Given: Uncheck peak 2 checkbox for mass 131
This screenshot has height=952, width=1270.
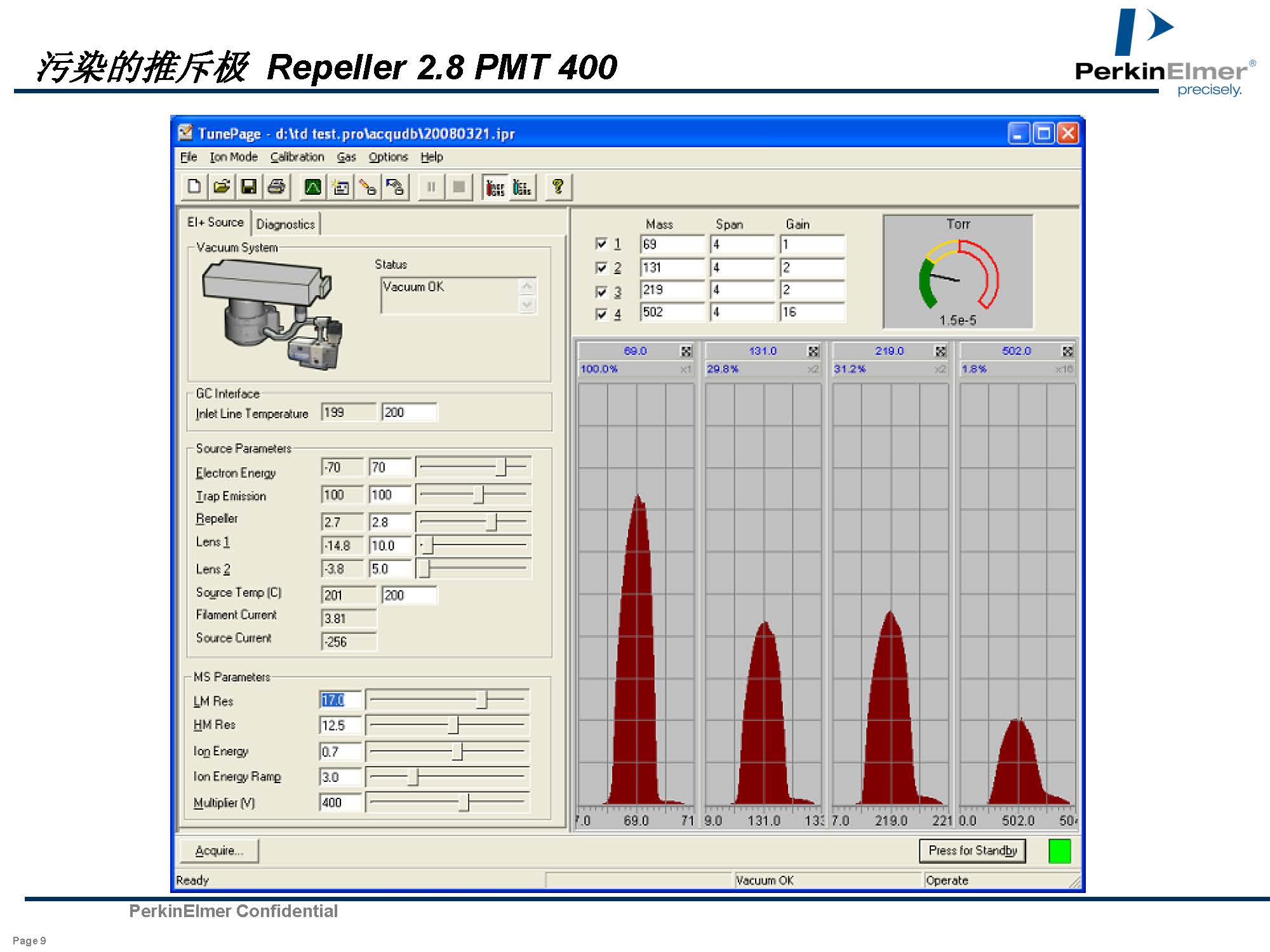Looking at the screenshot, I should pyautogui.click(x=601, y=267).
